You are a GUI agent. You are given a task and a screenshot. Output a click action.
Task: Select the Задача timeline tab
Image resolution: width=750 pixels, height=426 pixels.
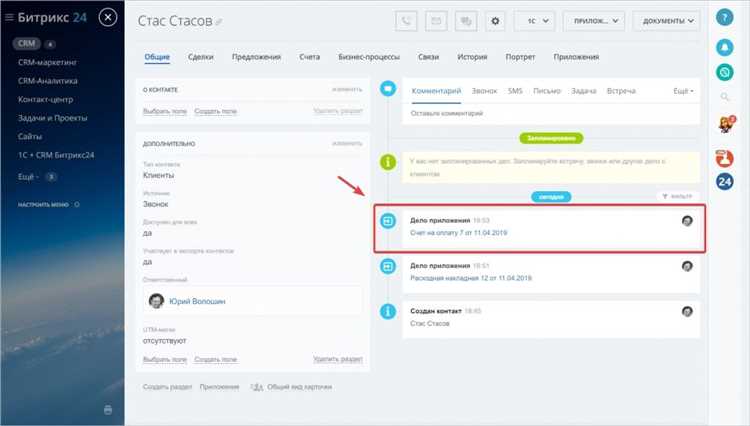click(x=584, y=91)
